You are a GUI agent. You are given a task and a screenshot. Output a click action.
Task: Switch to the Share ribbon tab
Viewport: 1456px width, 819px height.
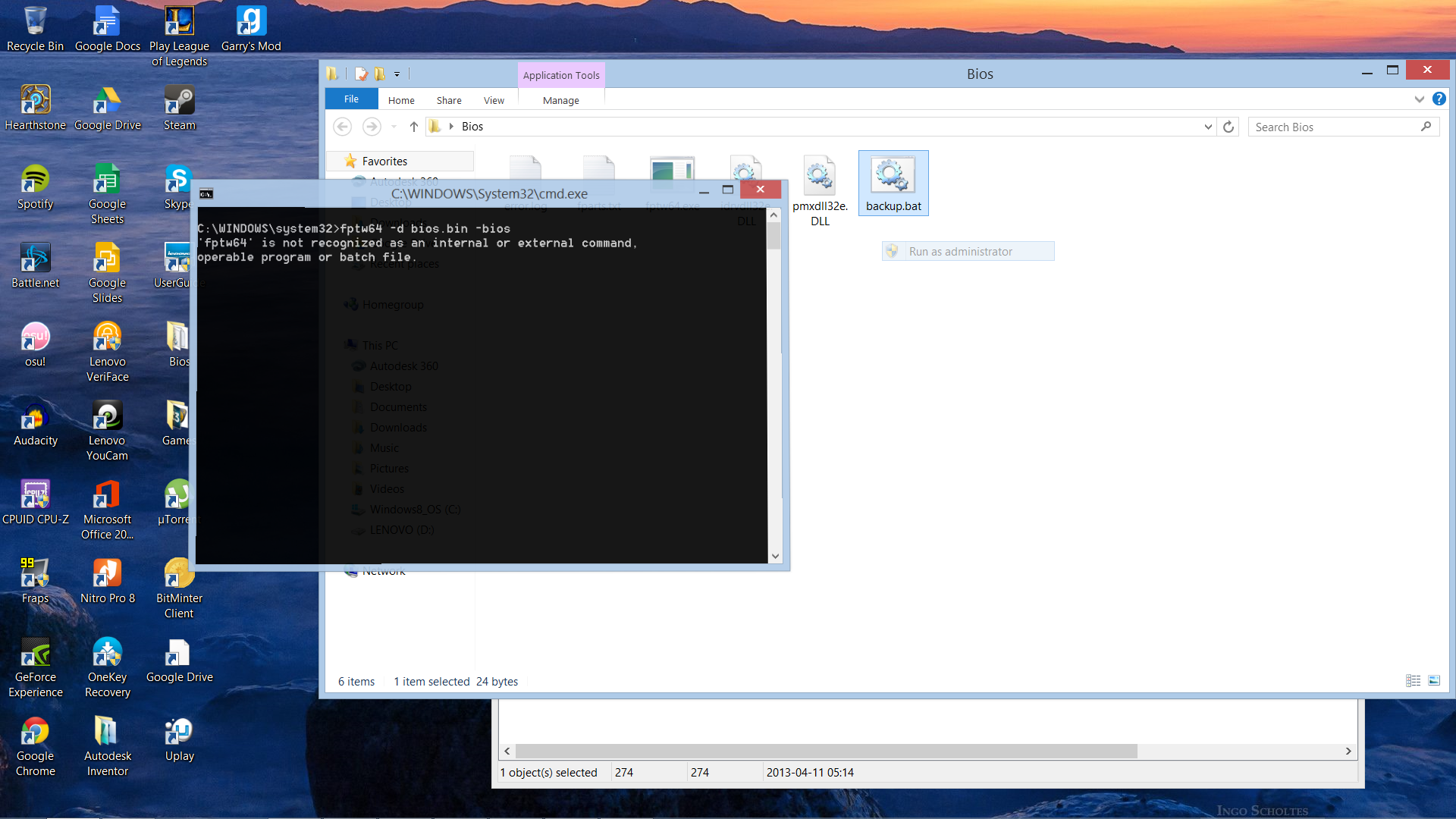449,100
